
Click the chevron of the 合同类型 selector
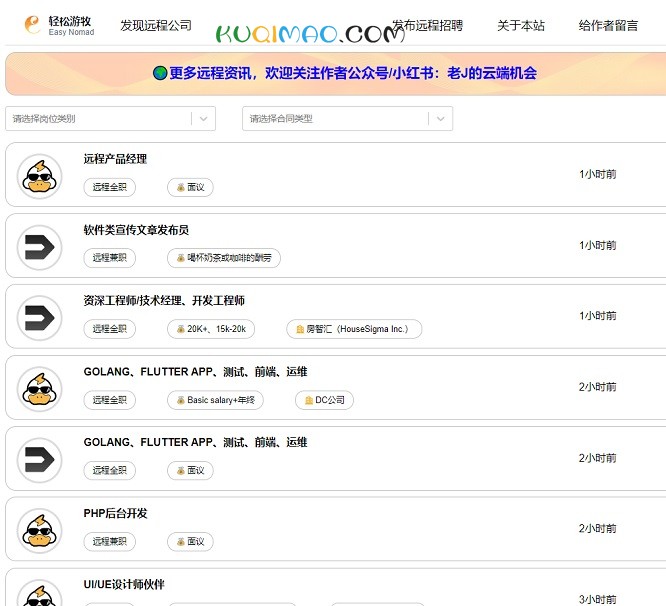click(440, 119)
